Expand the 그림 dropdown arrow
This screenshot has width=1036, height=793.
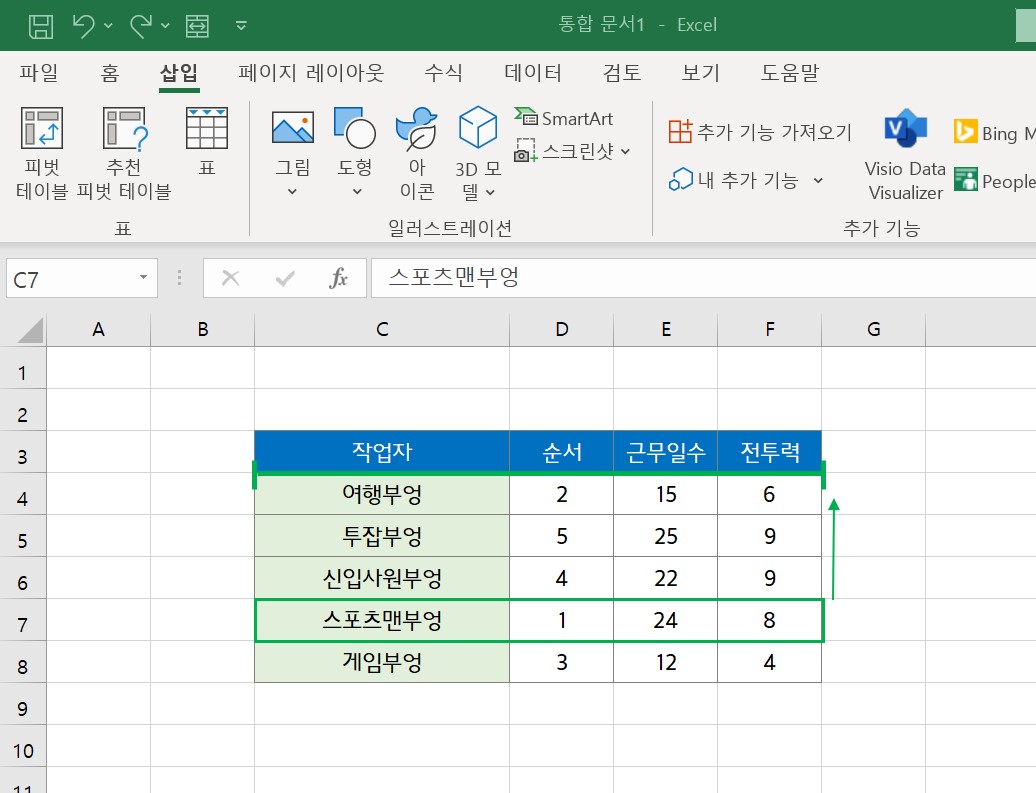click(292, 192)
